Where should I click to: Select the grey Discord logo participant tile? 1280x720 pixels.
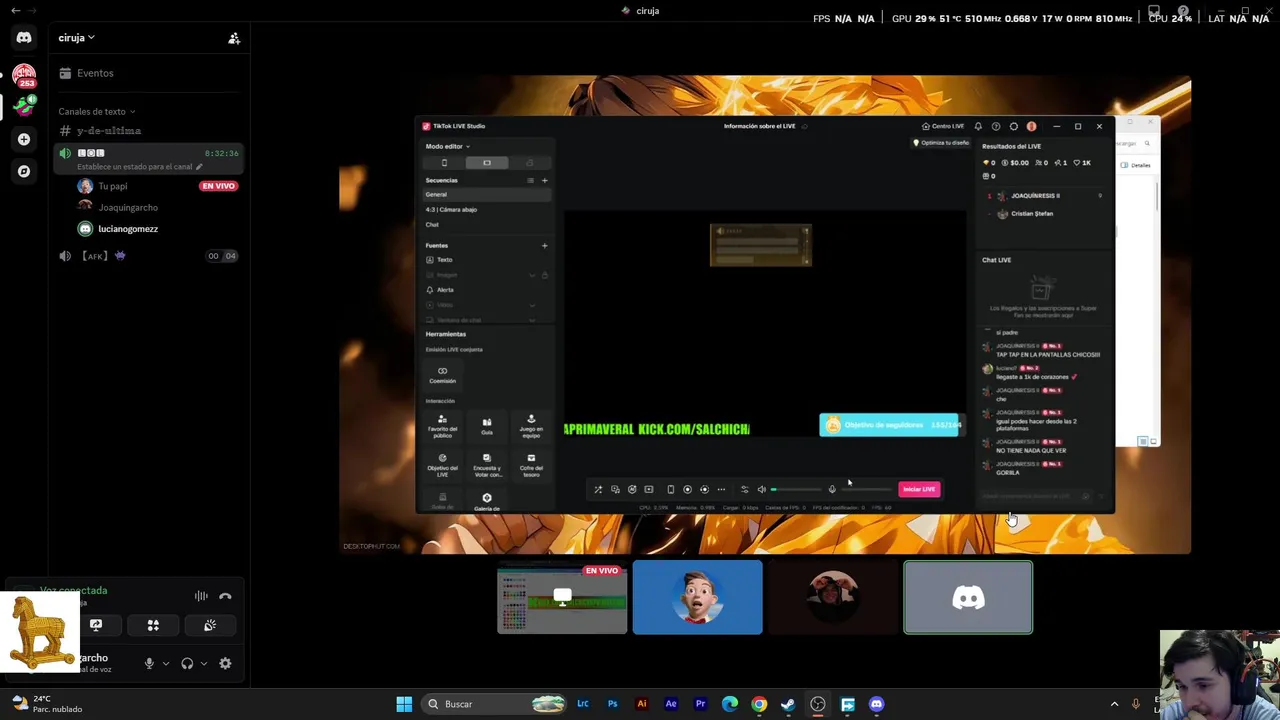968,598
